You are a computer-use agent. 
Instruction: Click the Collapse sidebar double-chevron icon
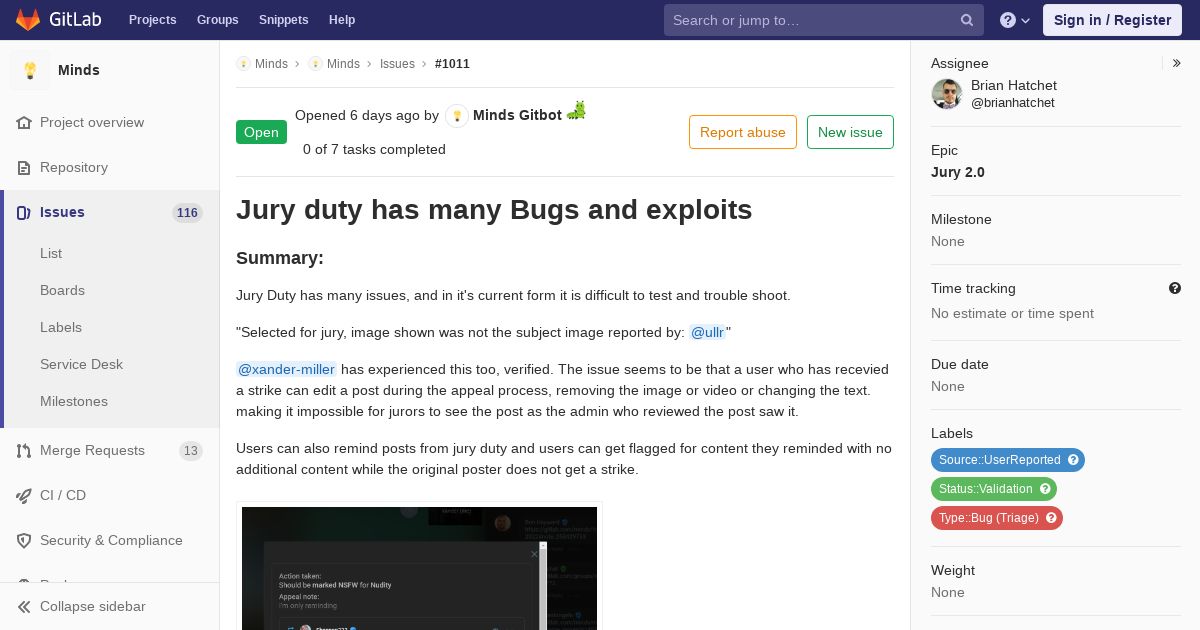point(24,607)
